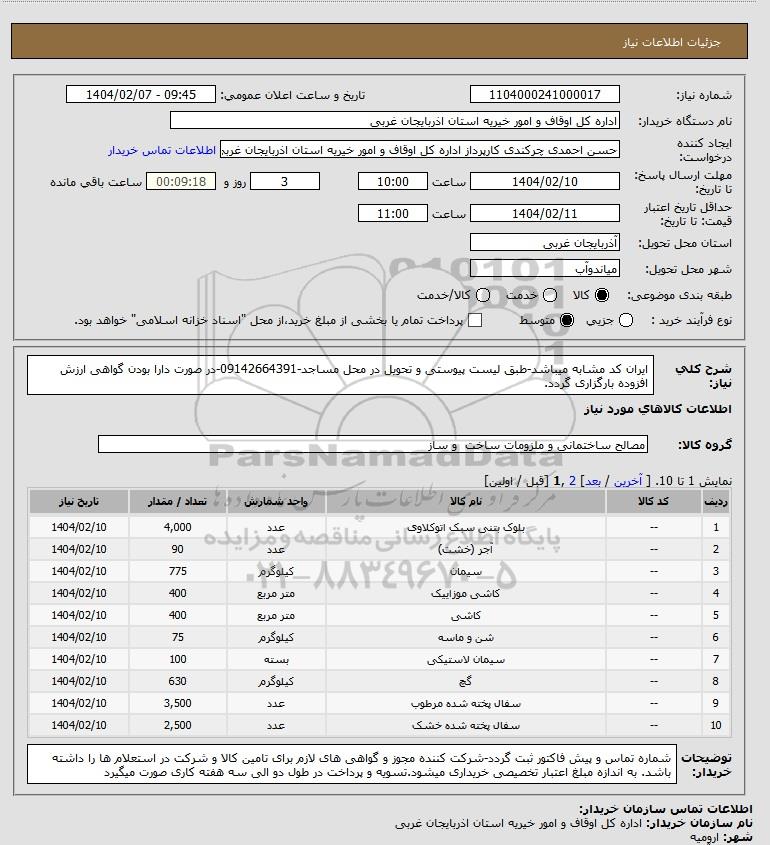Click the remaining days field showing 3
770x845 pixels.
click(285, 181)
